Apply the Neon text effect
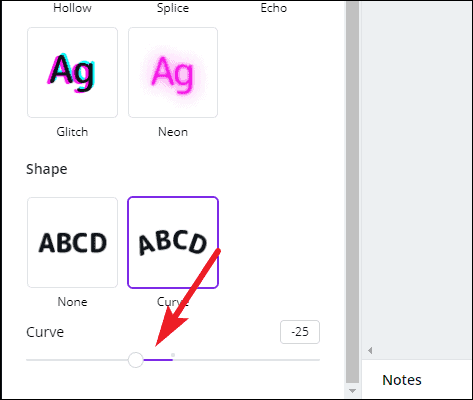The width and height of the screenshot is (473, 400). 173,72
